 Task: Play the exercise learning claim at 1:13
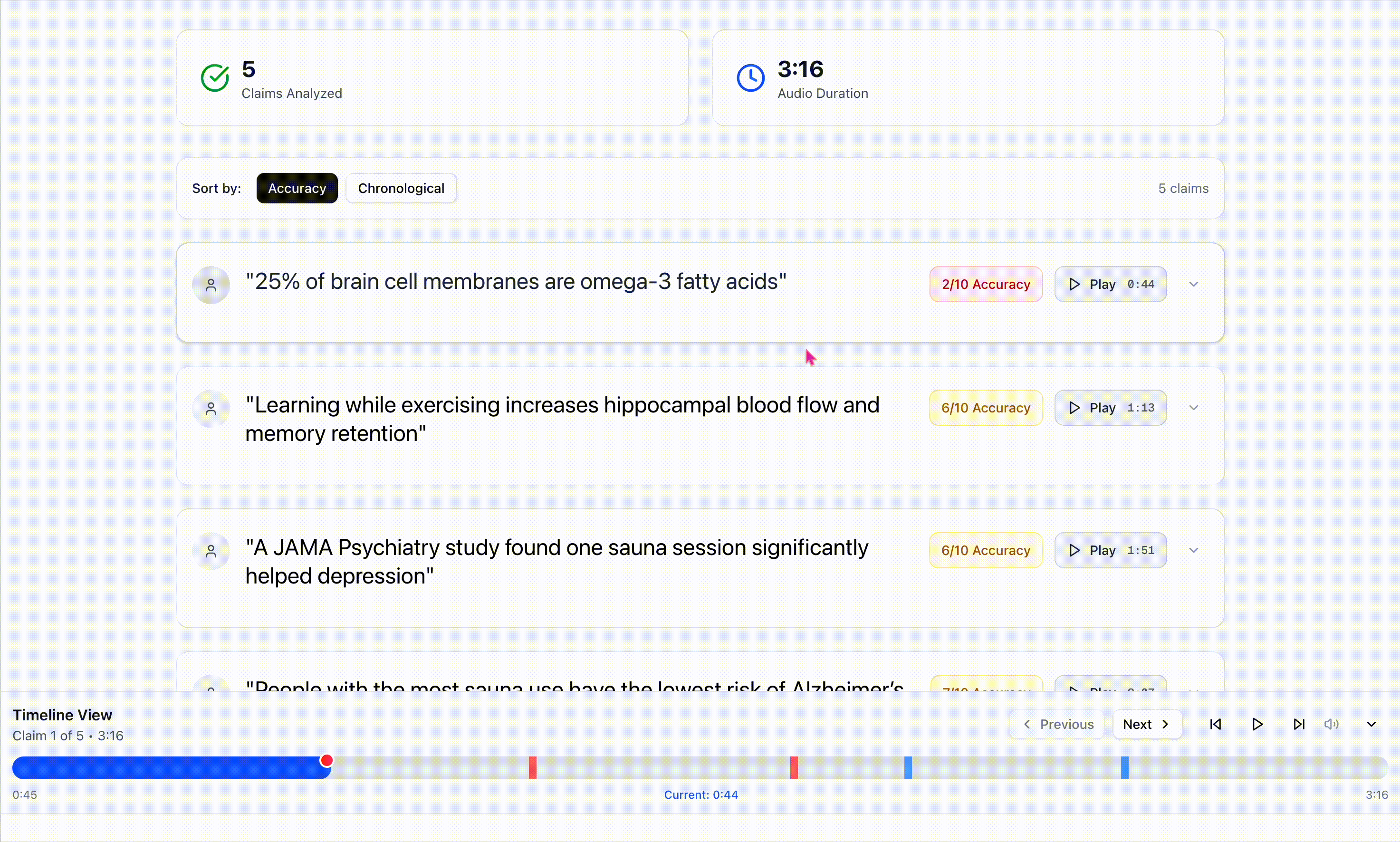(x=1110, y=408)
